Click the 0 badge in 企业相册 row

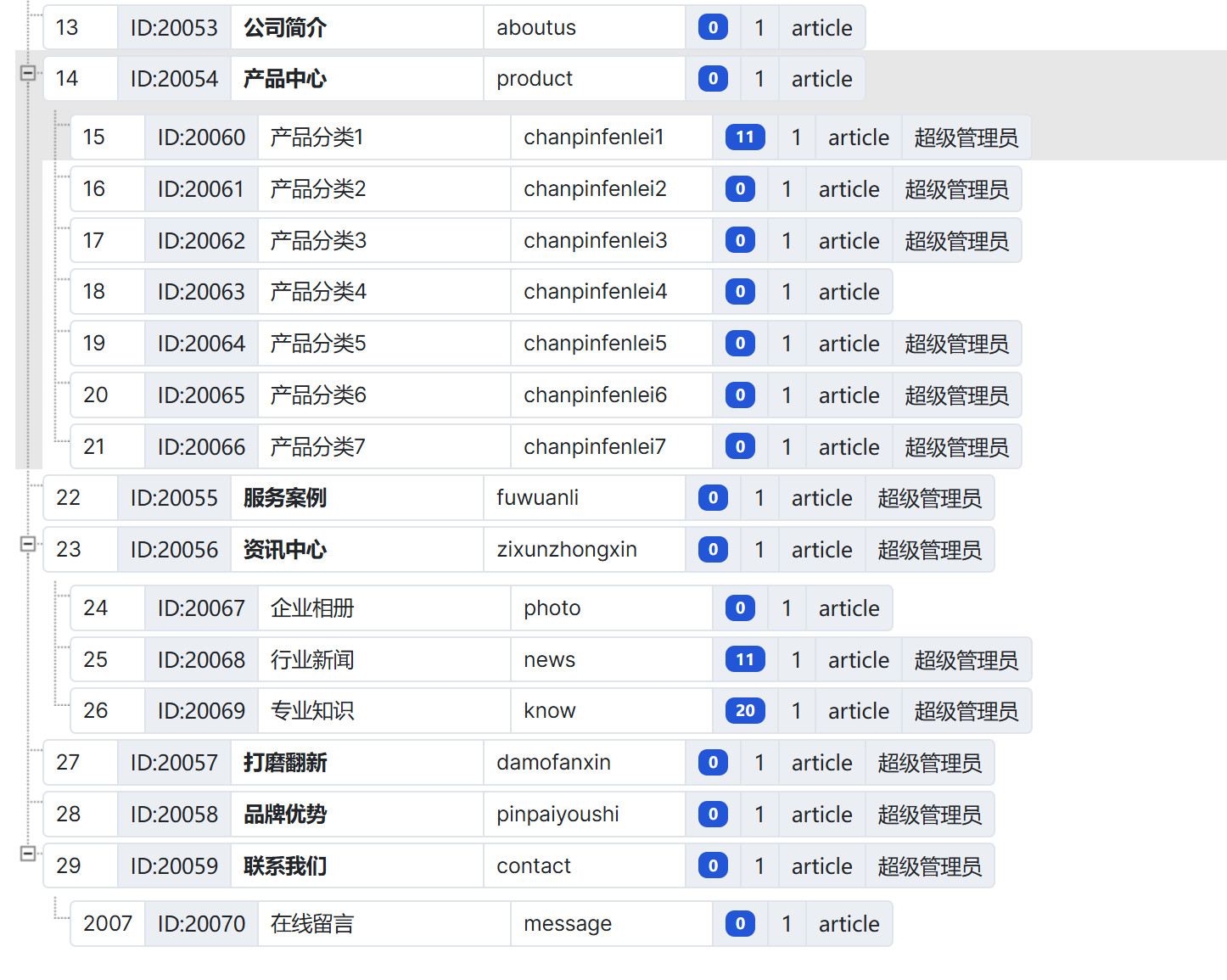[x=740, y=608]
